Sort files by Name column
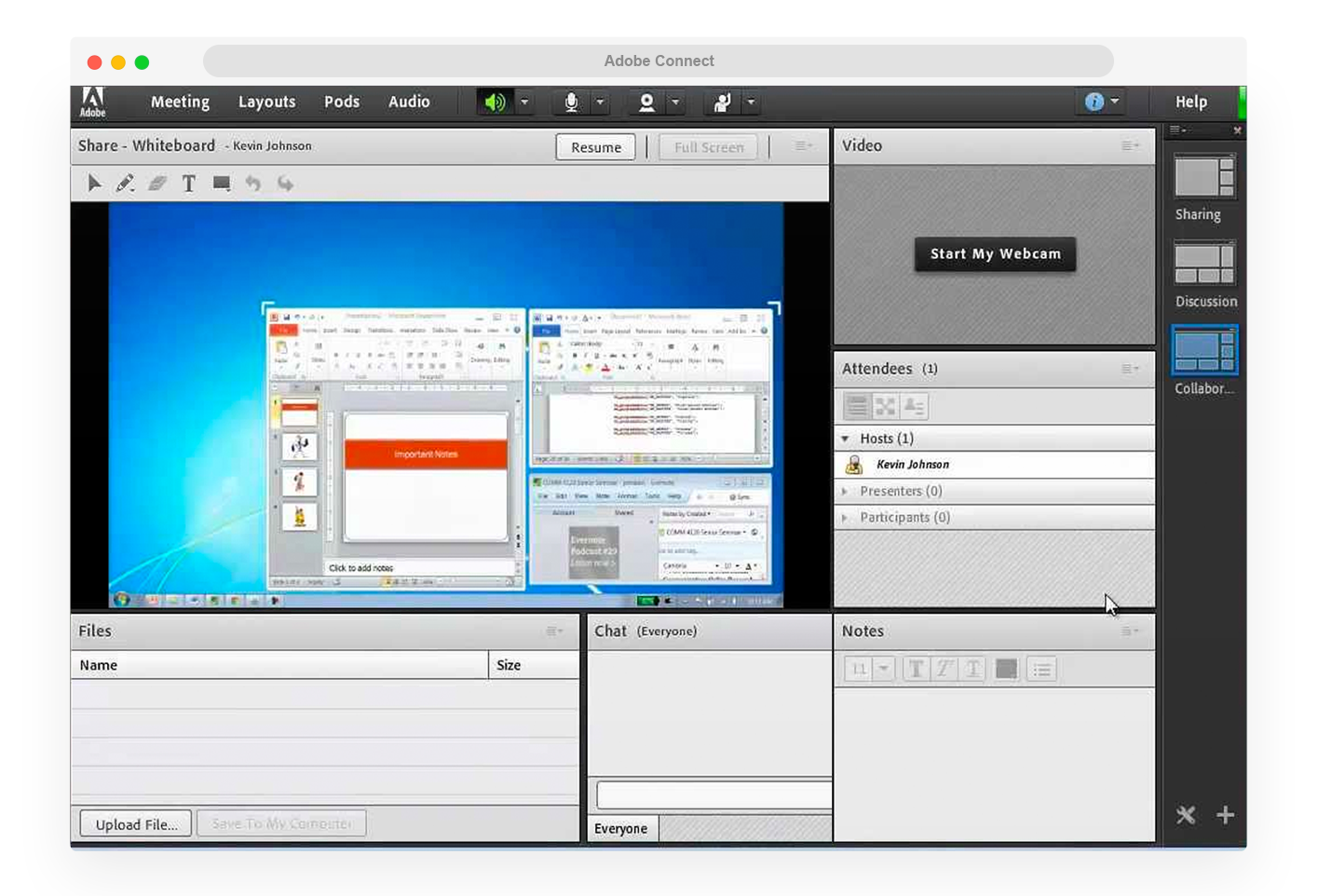Screen dimensions: 1319x896 coord(279,665)
